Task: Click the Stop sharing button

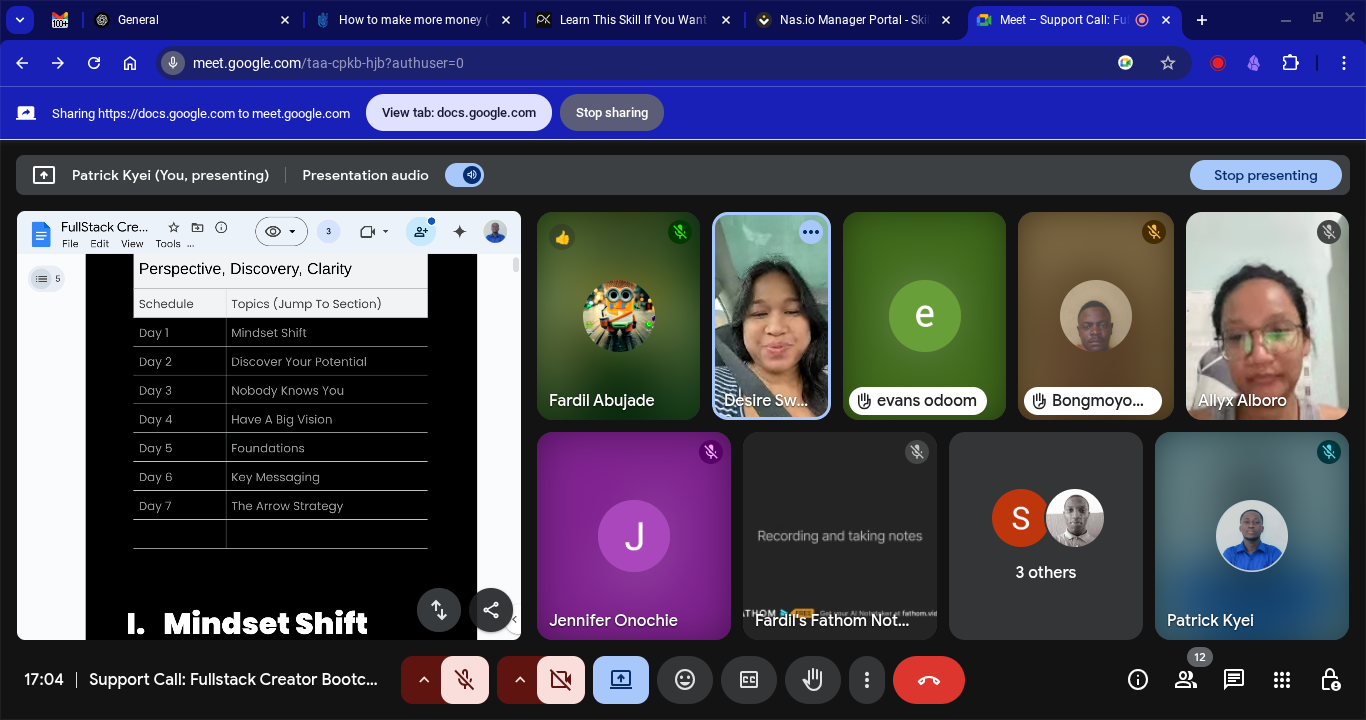Action: click(x=612, y=113)
